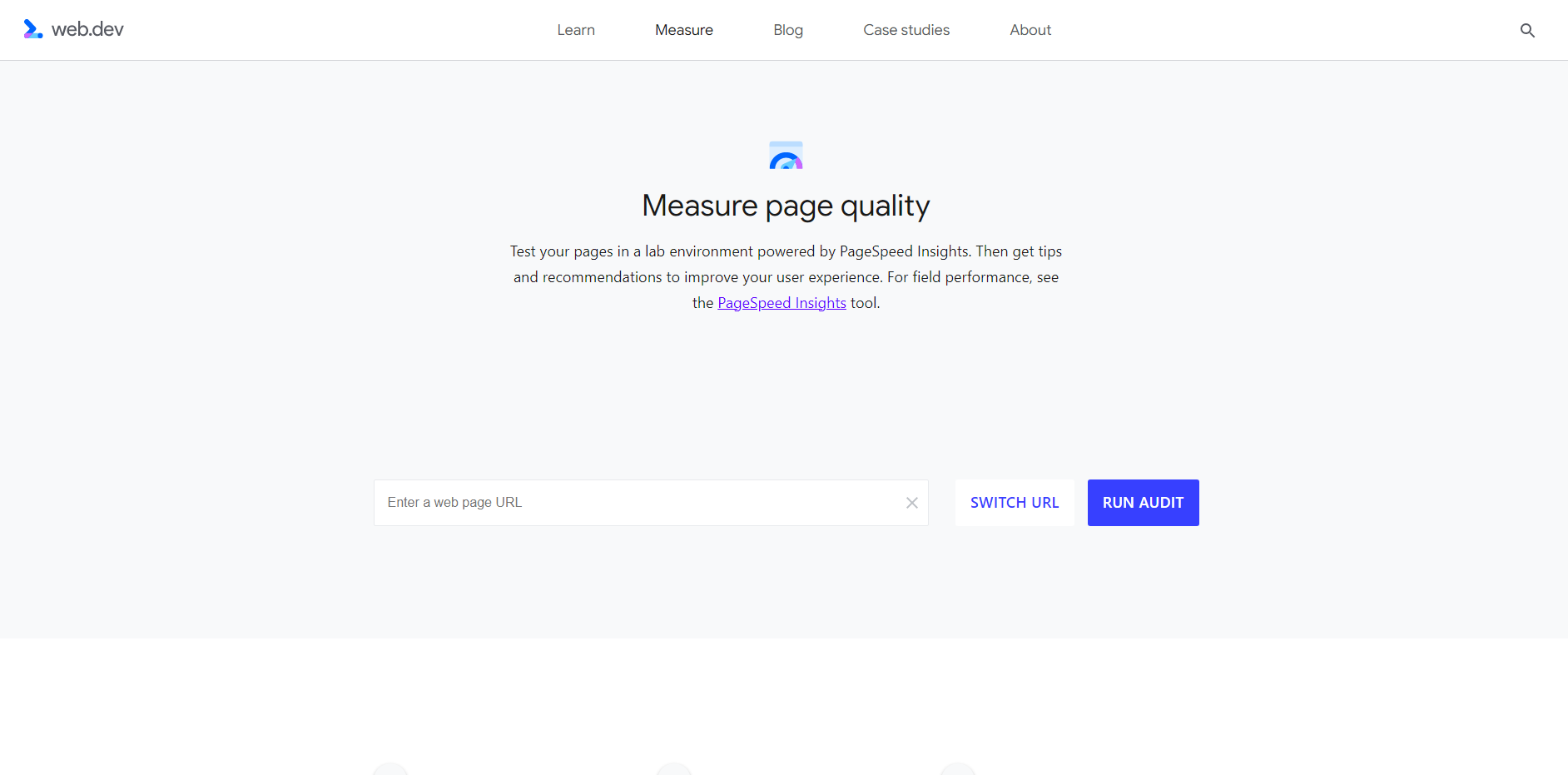Open the Learn menu item

576,30
